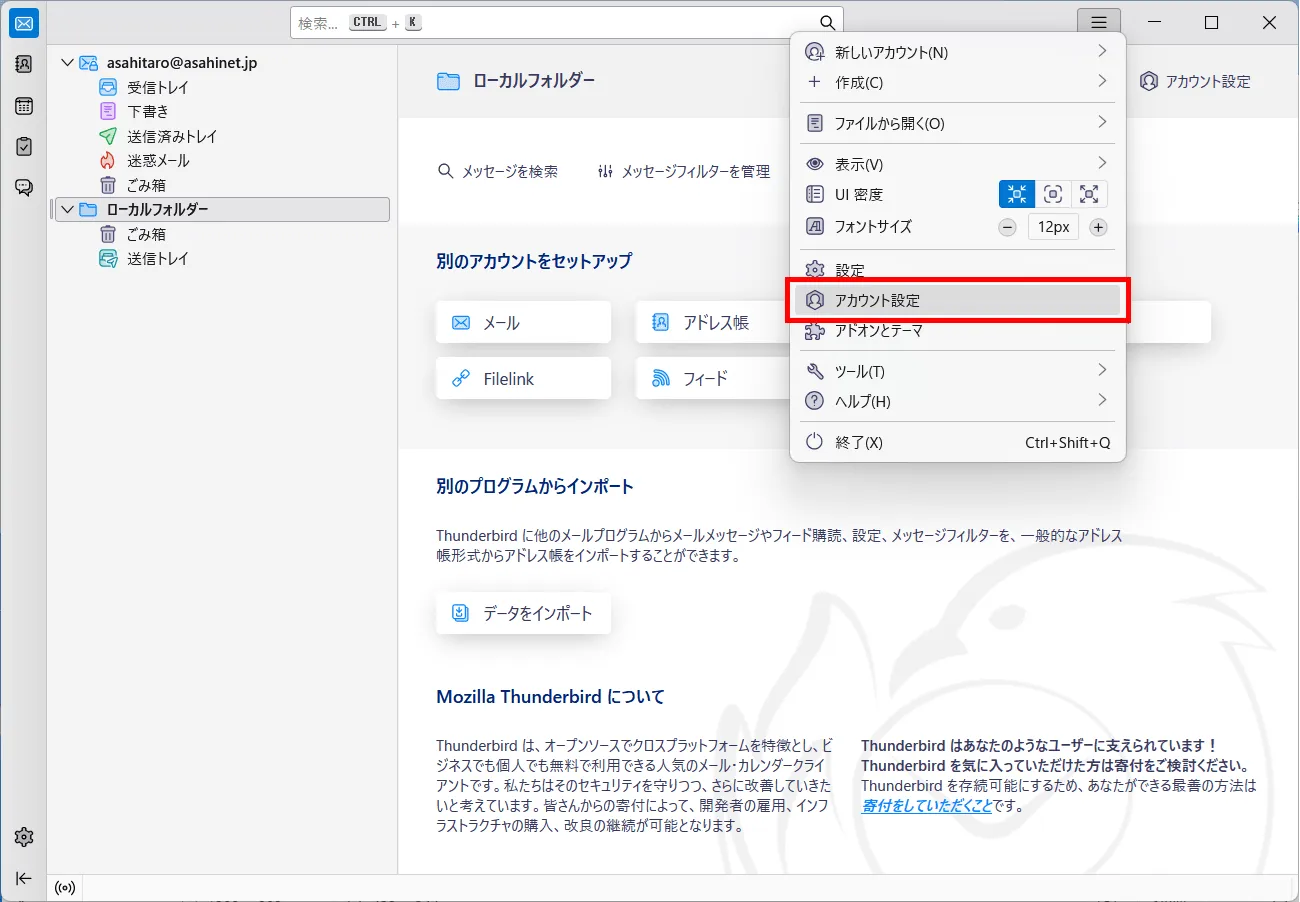Open the Chat icon in the sidebar
The height and width of the screenshot is (902, 1300).
24,188
